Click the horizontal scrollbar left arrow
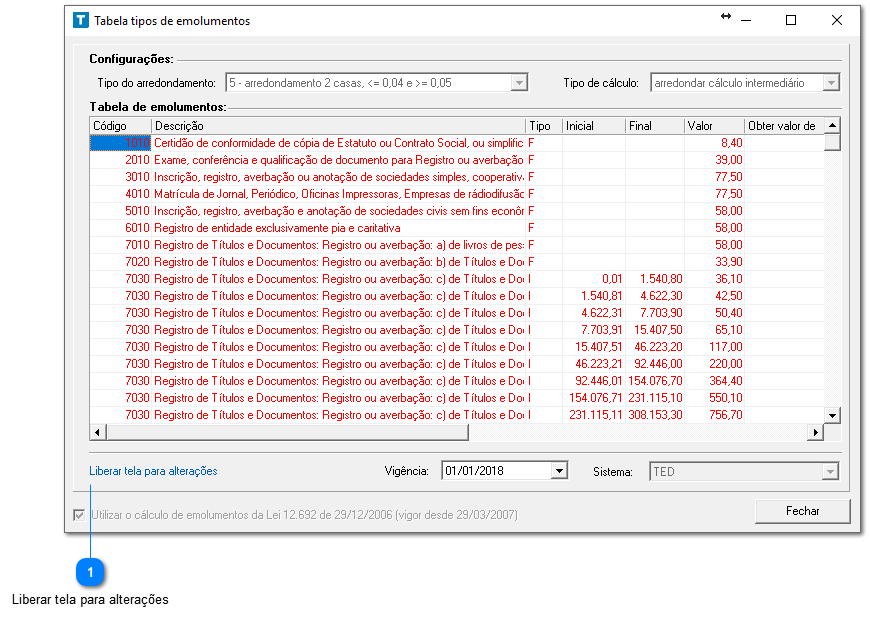Screen dimensions: 870x623 (x=98, y=432)
